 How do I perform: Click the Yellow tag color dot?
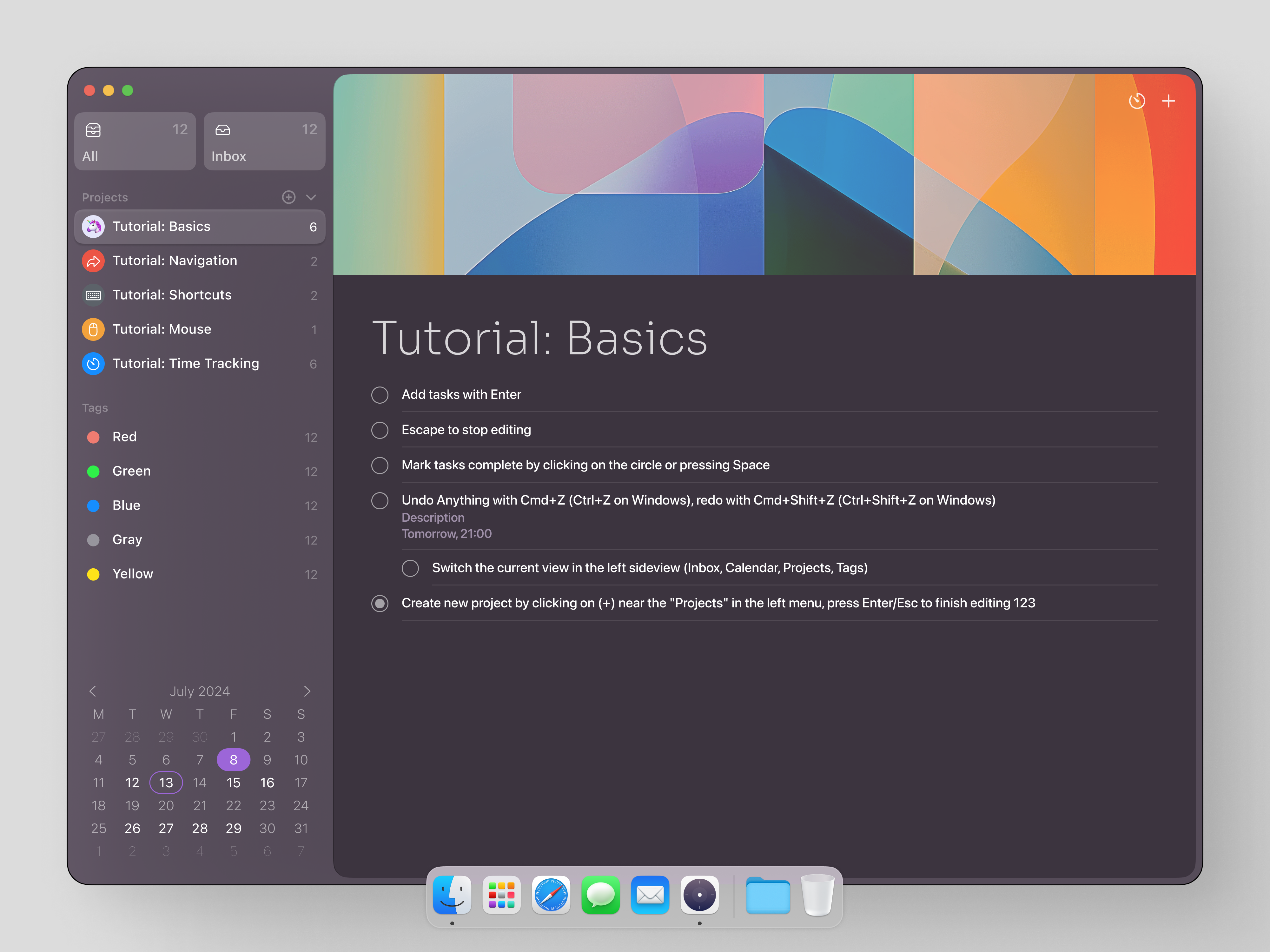pyautogui.click(x=94, y=574)
